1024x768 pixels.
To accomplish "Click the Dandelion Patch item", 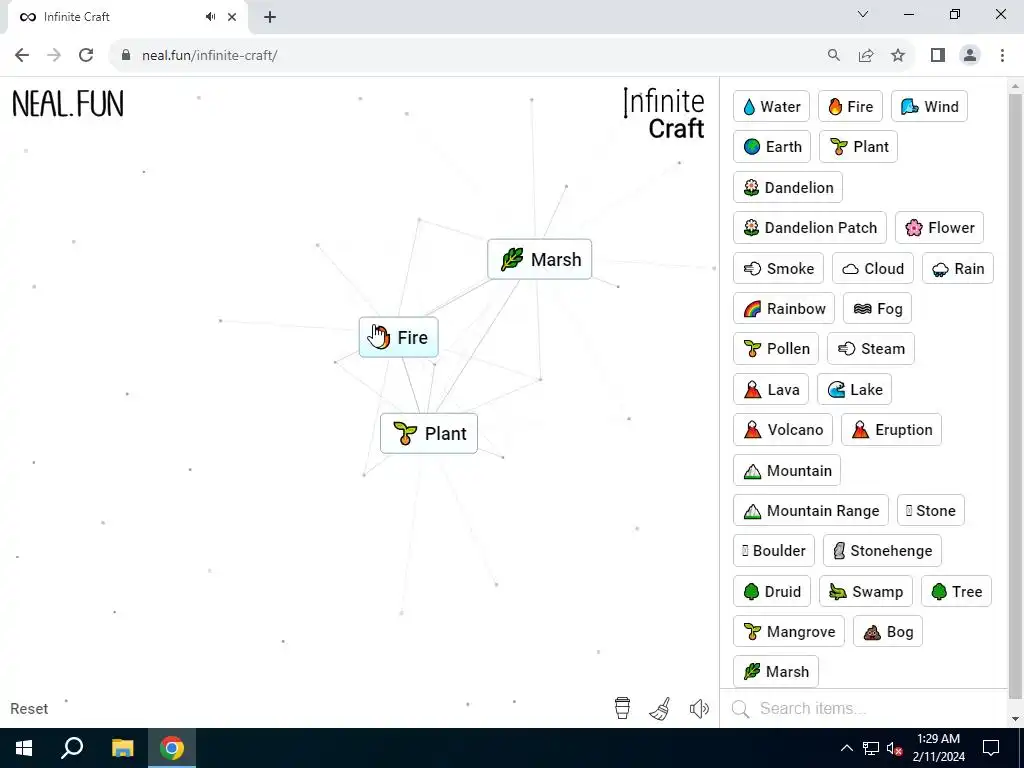I will 810,227.
